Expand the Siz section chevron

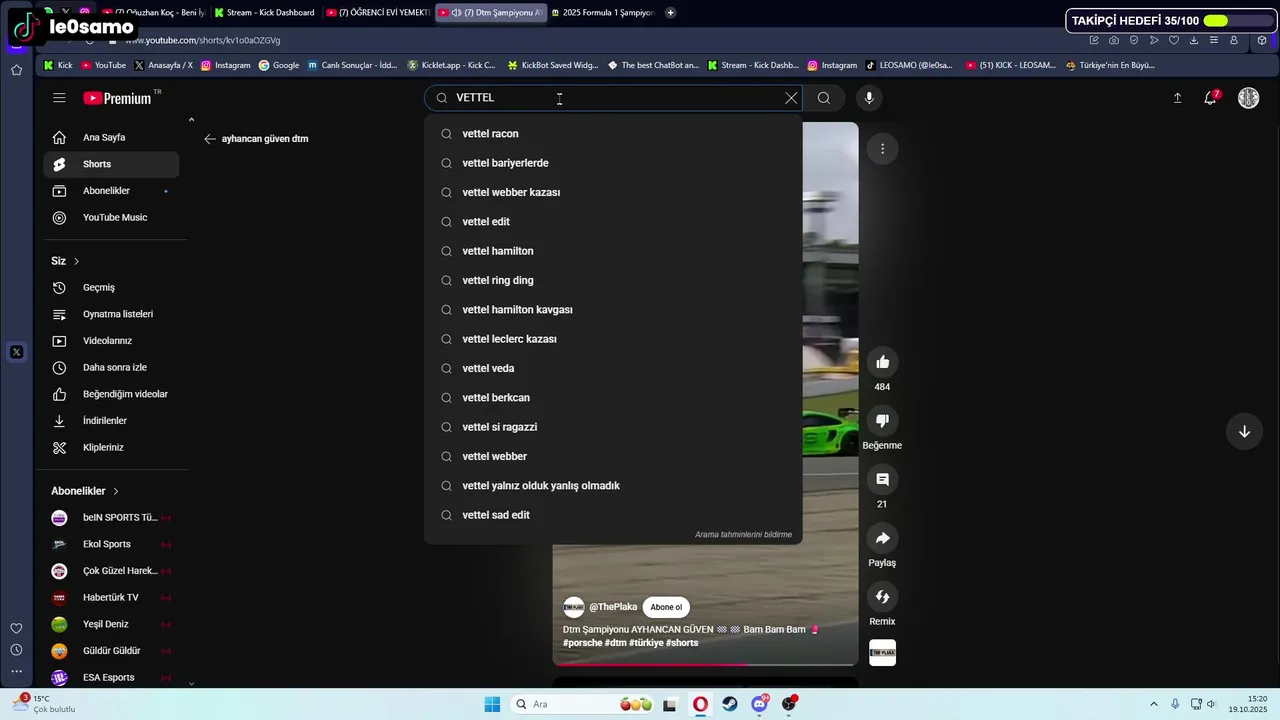(x=76, y=261)
